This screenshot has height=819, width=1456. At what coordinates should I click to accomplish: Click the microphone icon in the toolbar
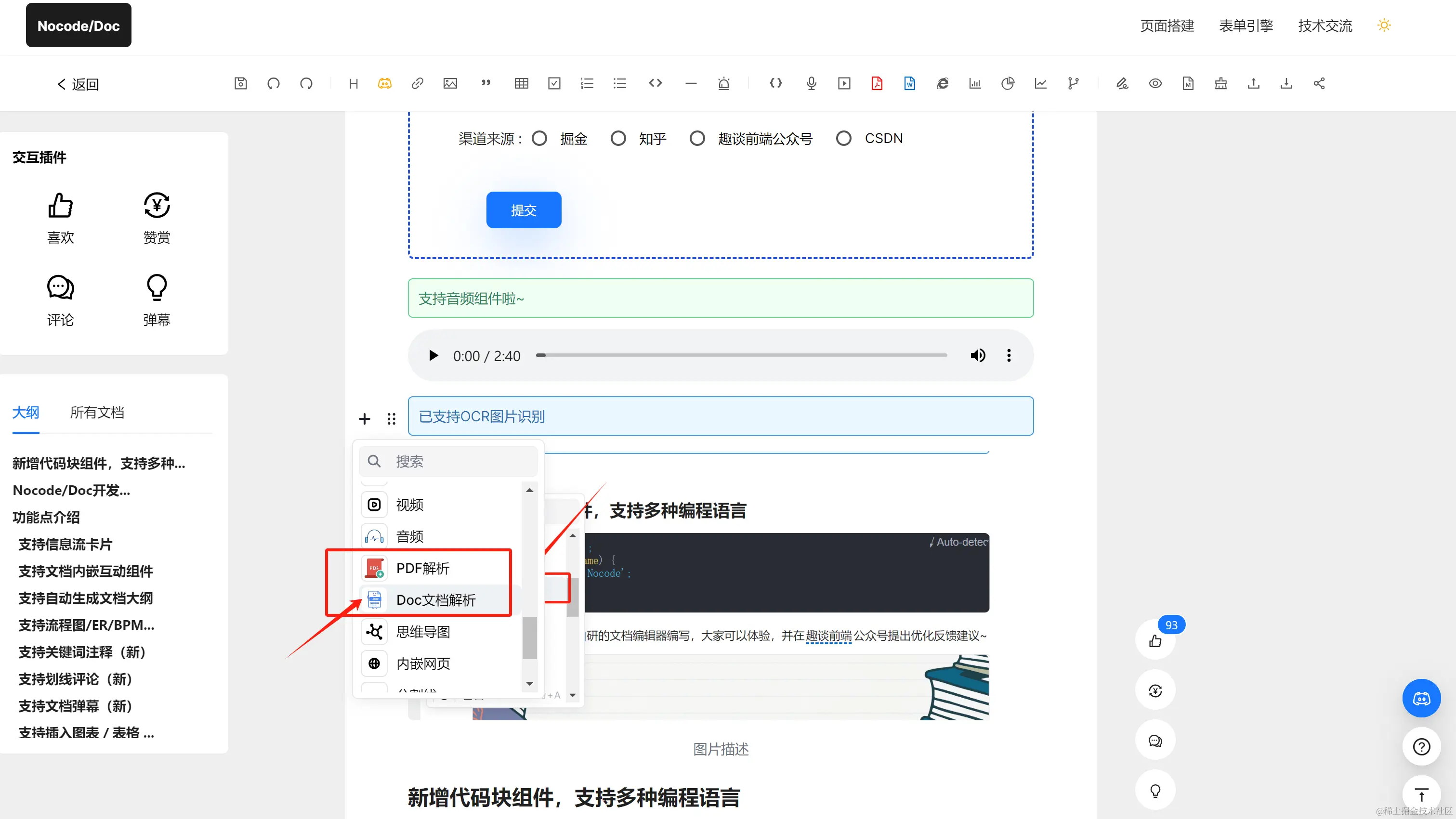tap(811, 84)
